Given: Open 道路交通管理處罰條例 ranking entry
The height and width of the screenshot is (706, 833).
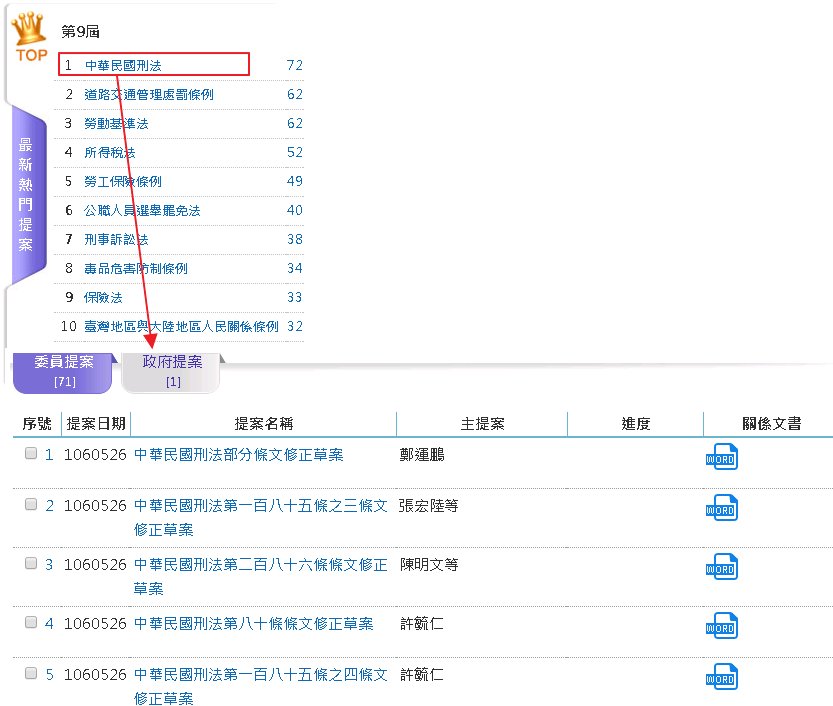Looking at the screenshot, I should (x=148, y=94).
